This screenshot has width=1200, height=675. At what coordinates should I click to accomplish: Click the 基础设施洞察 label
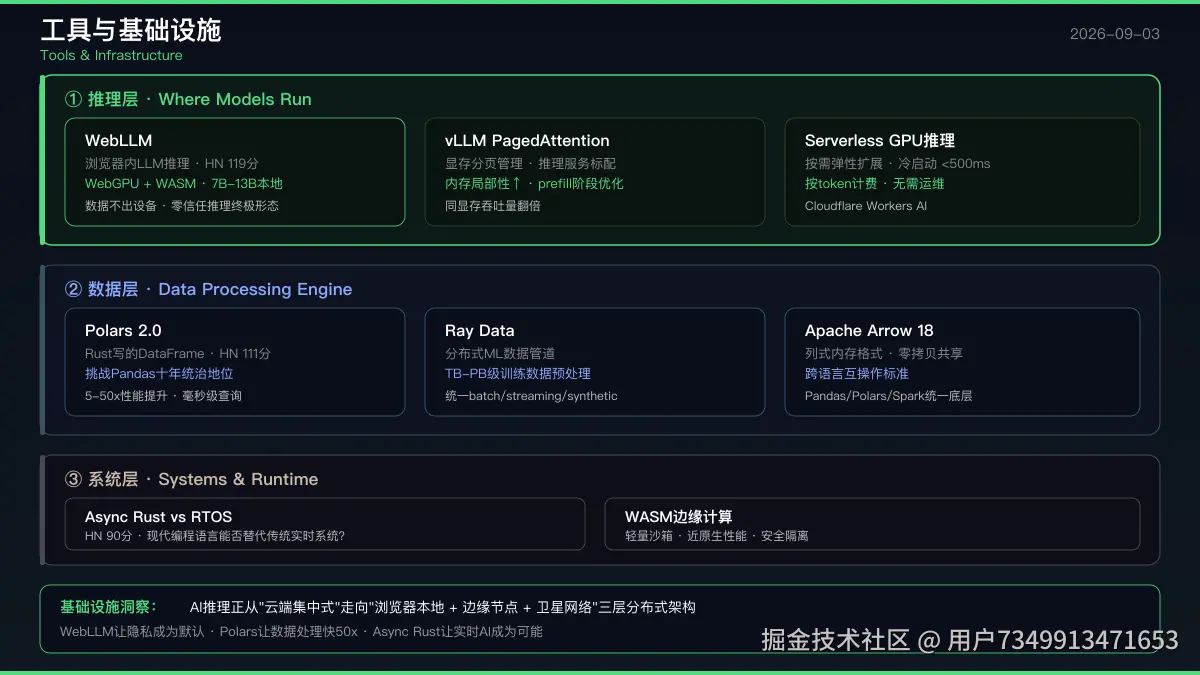108,607
